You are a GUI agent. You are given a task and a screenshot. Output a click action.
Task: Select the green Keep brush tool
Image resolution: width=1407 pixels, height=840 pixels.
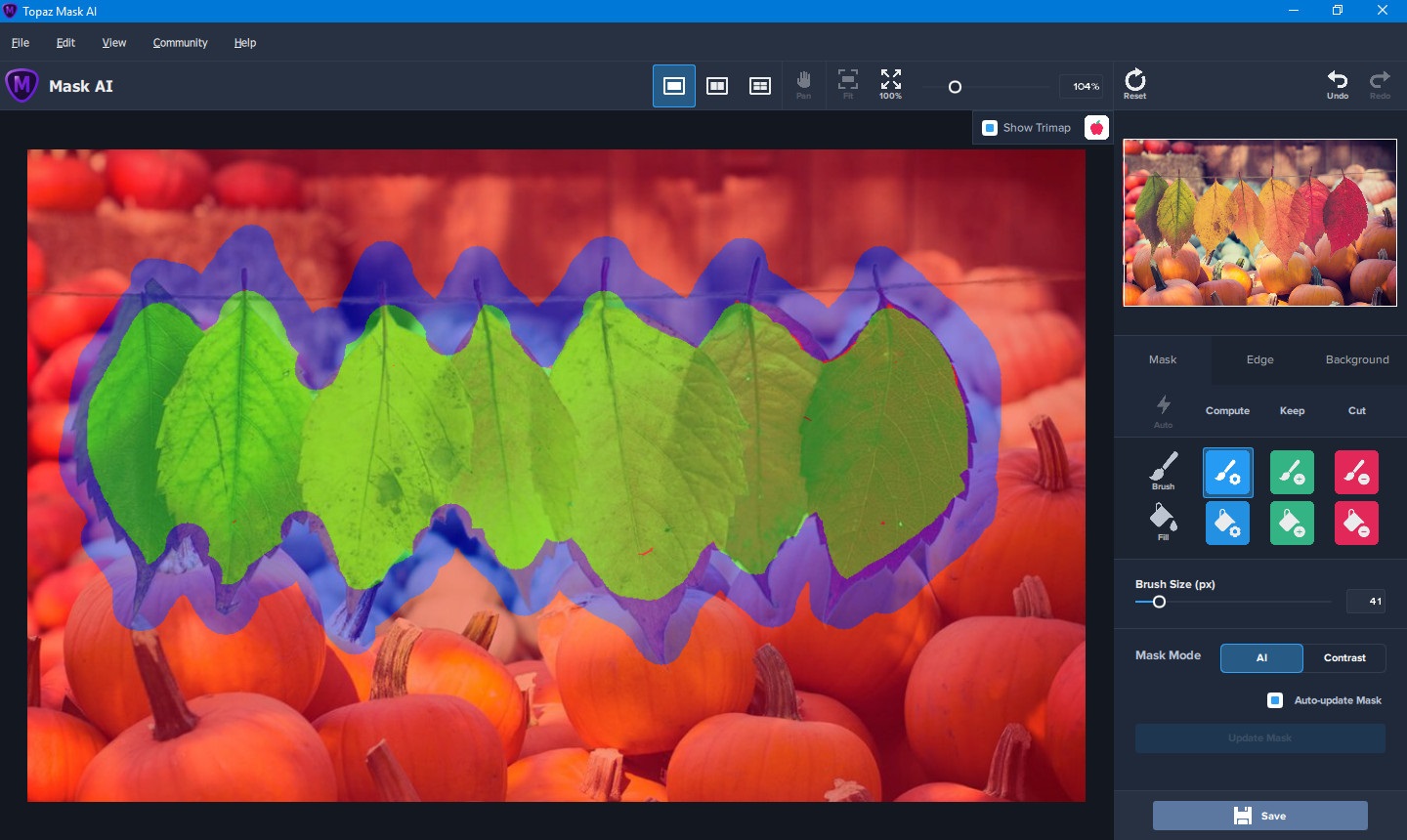click(1292, 473)
